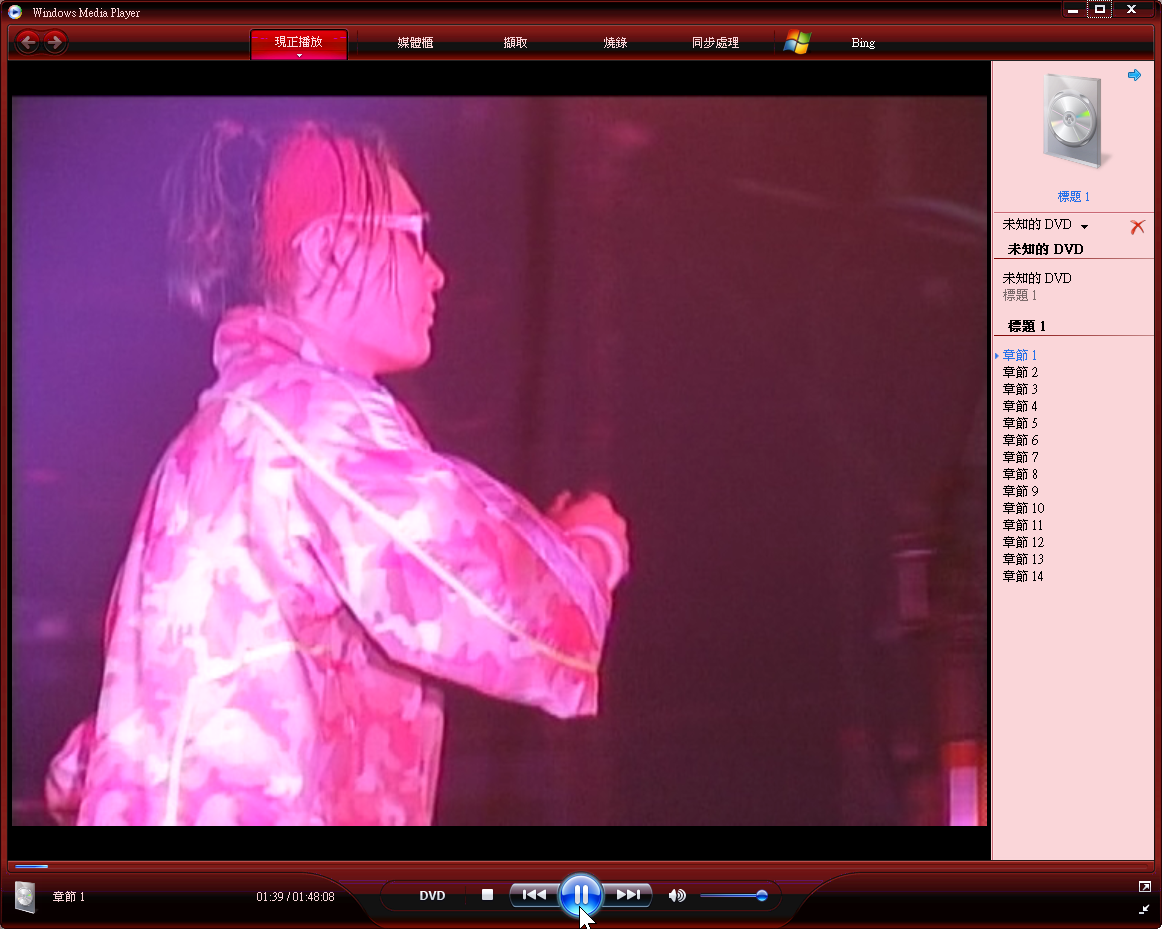Click the 01:39 / 01:48:08 time display
The width and height of the screenshot is (1162, 929).
(295, 896)
